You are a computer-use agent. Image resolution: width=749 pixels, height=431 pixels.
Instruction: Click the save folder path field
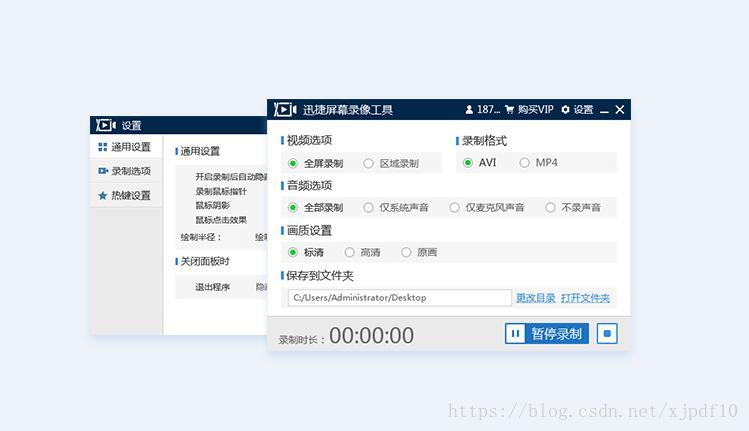(399, 298)
